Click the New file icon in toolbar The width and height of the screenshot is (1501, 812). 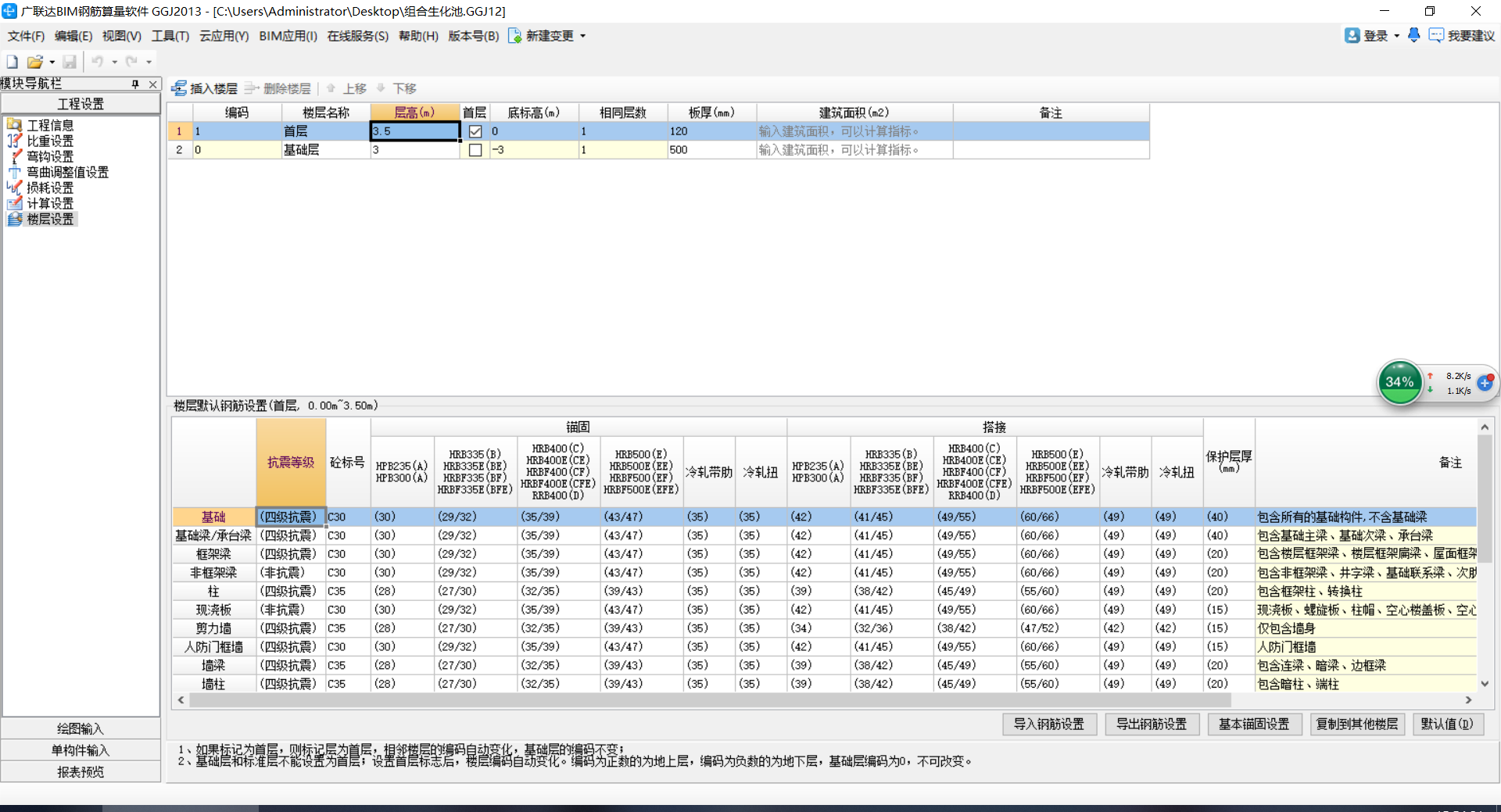tap(13, 62)
